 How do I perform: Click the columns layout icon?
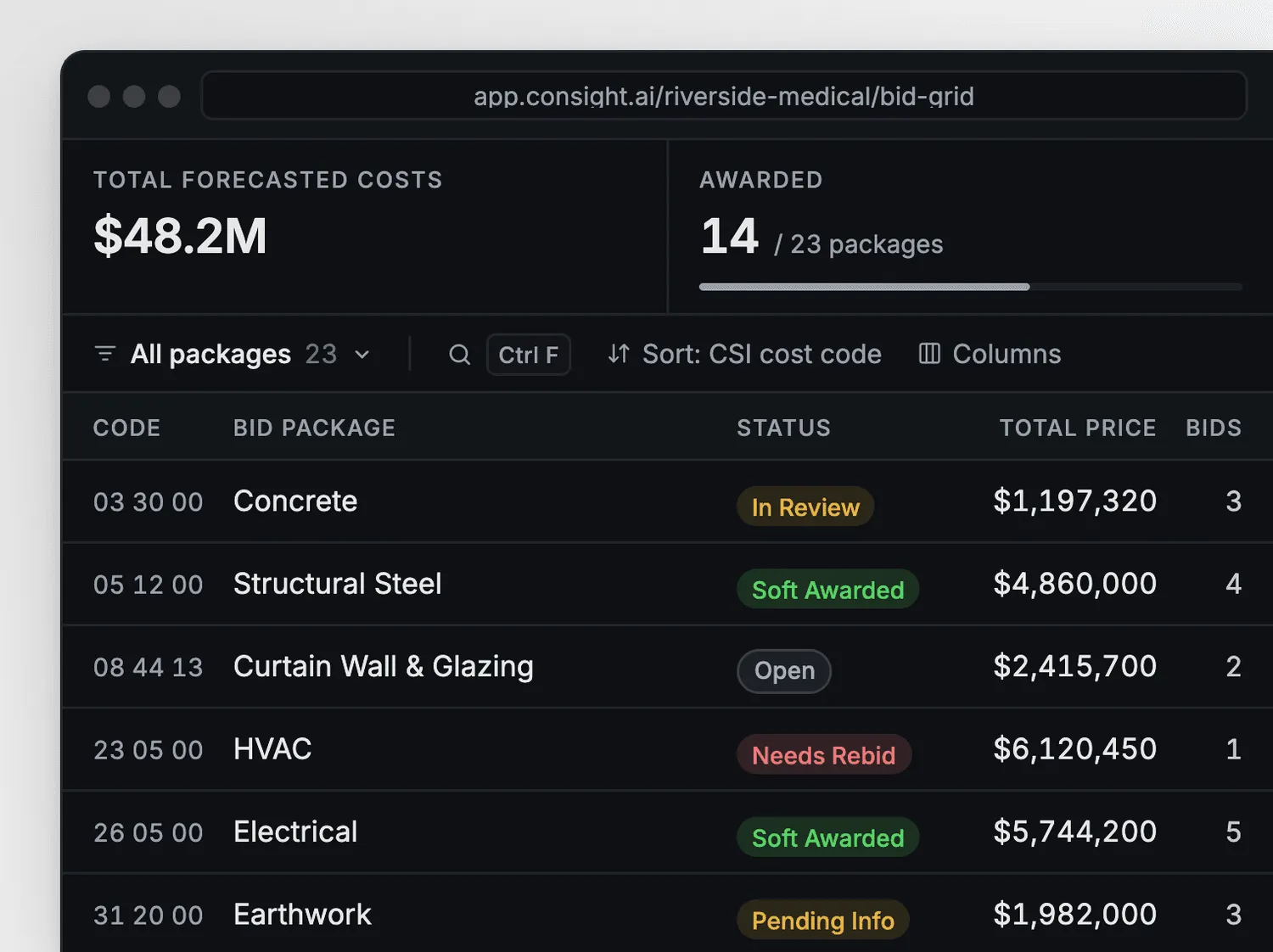pyautogui.click(x=929, y=354)
